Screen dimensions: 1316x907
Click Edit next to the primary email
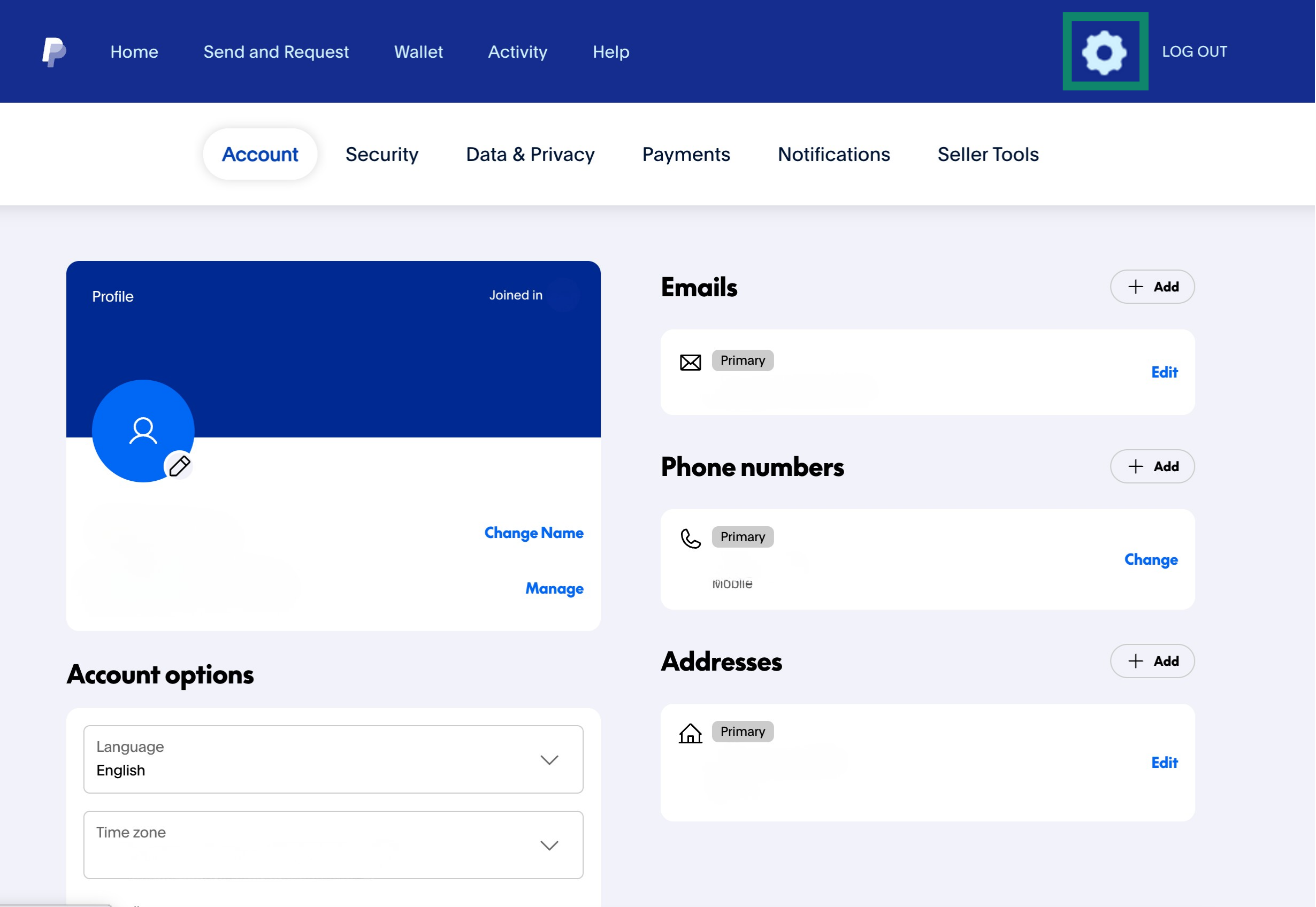pyautogui.click(x=1165, y=372)
